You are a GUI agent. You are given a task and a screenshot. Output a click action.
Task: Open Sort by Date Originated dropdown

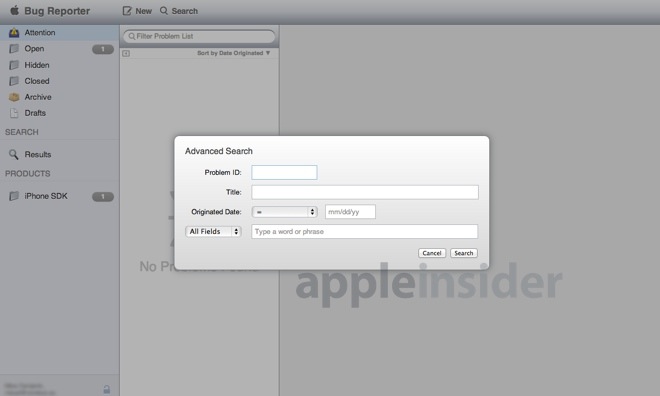click(234, 53)
